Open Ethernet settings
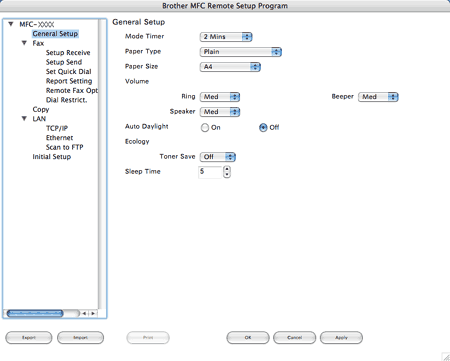 (x=59, y=138)
